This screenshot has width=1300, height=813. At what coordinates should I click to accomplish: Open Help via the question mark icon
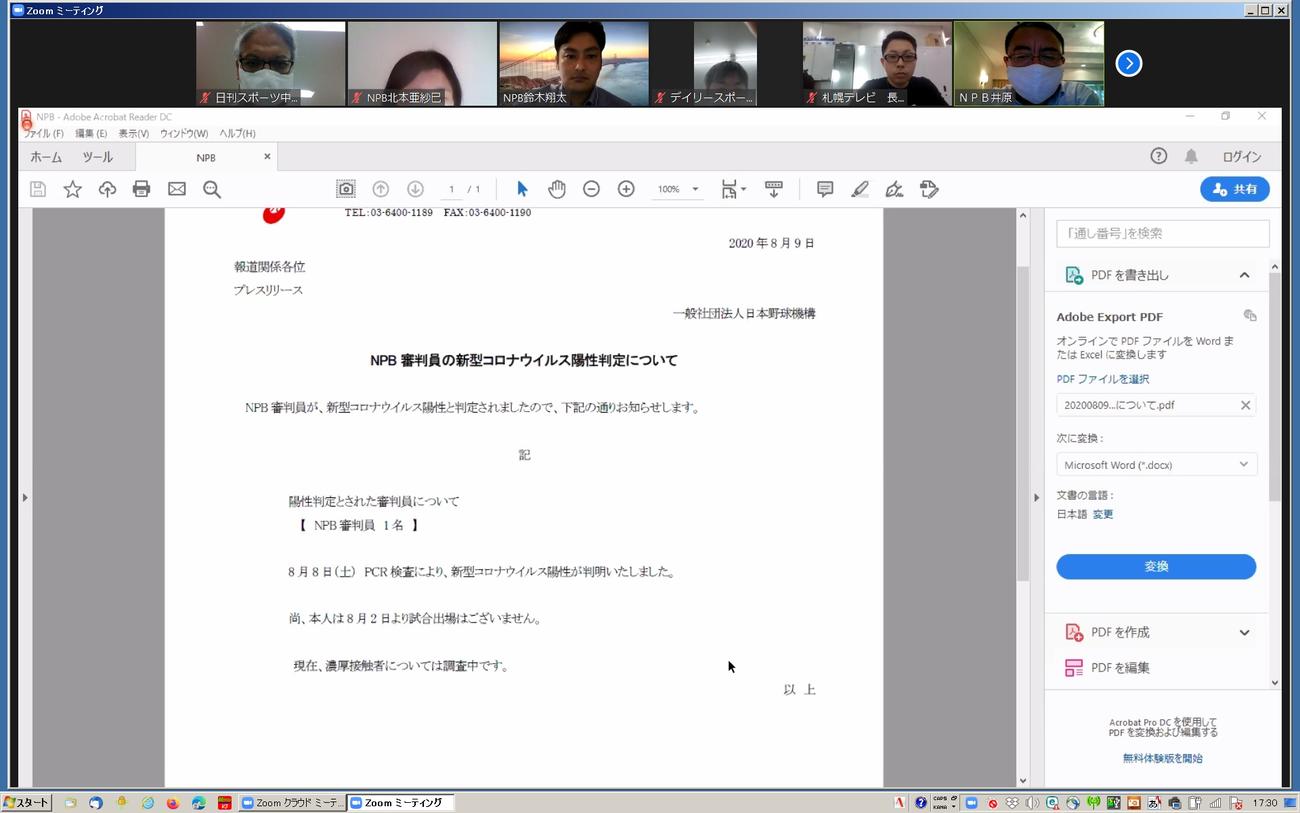tap(1158, 156)
